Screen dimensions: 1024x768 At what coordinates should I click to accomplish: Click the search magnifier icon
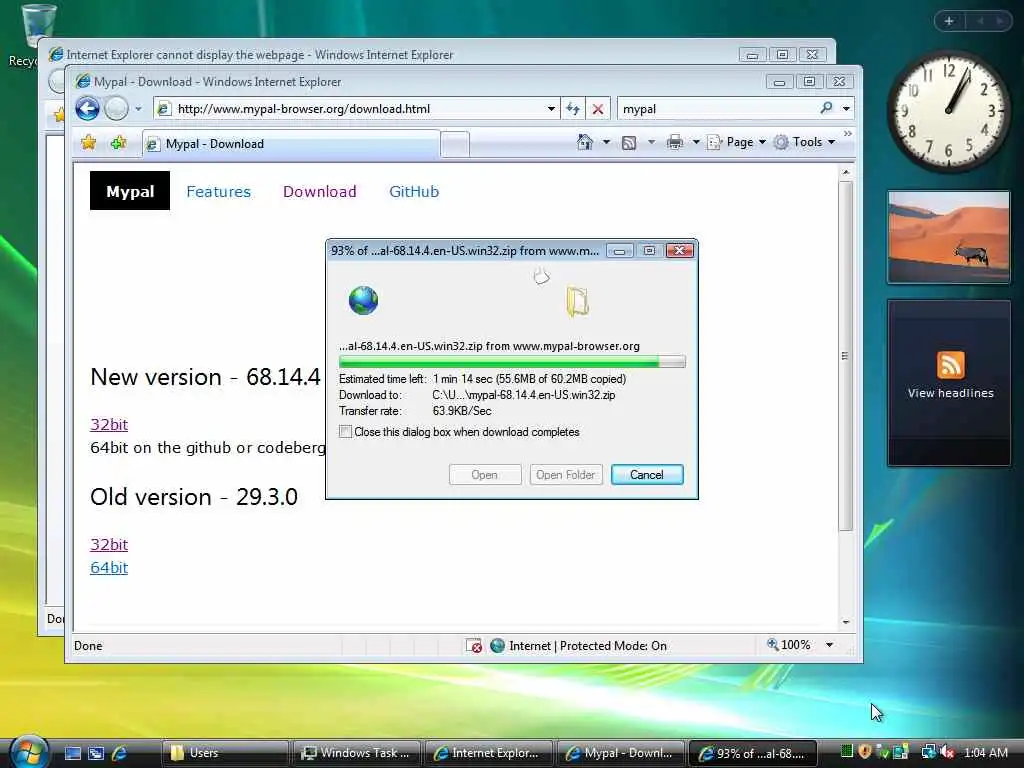coord(826,108)
